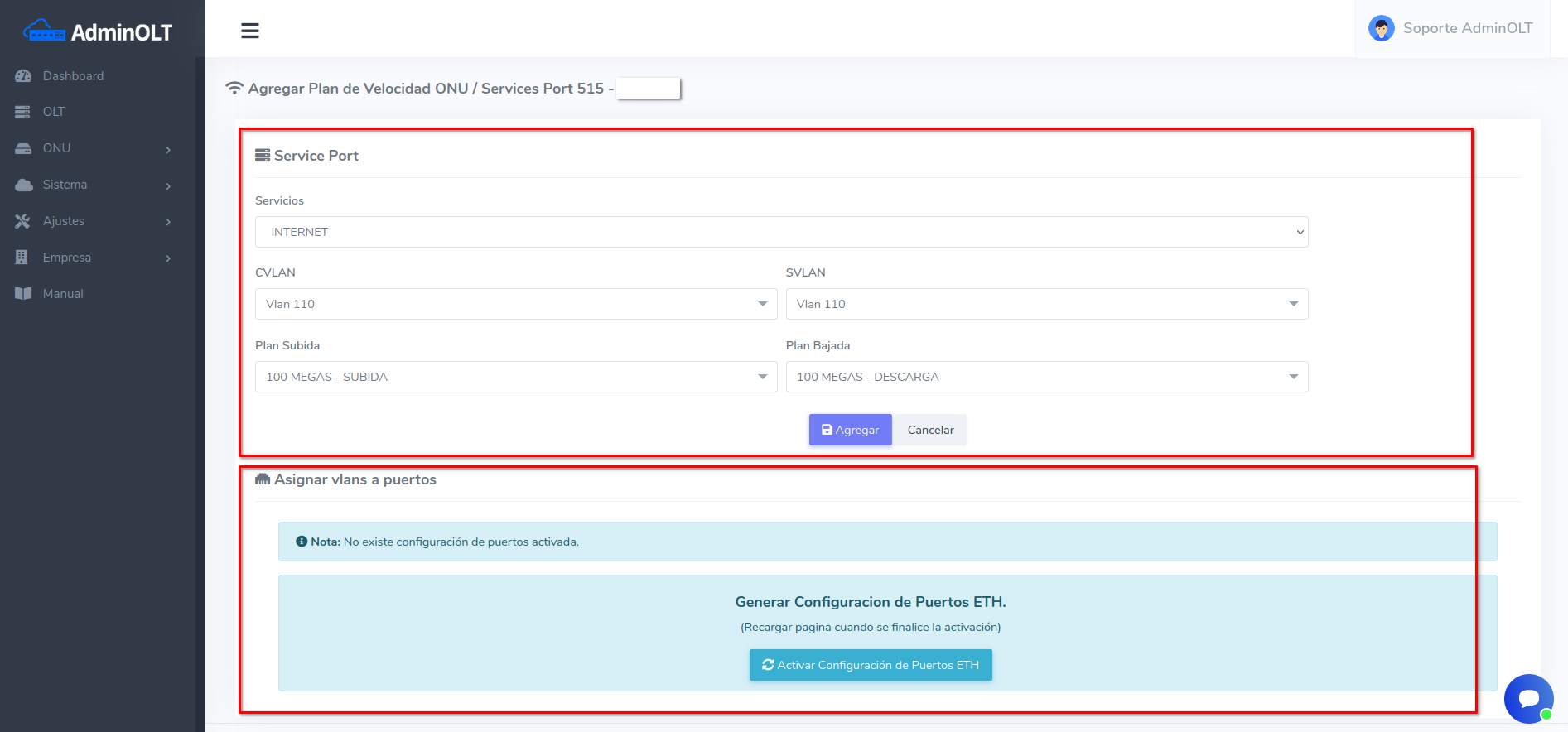1568x732 pixels.
Task: Click the Empresa building icon in sidebar
Action: coord(22,258)
